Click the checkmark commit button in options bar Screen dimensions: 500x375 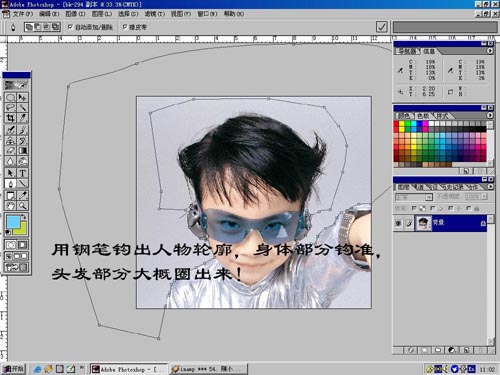[381, 27]
